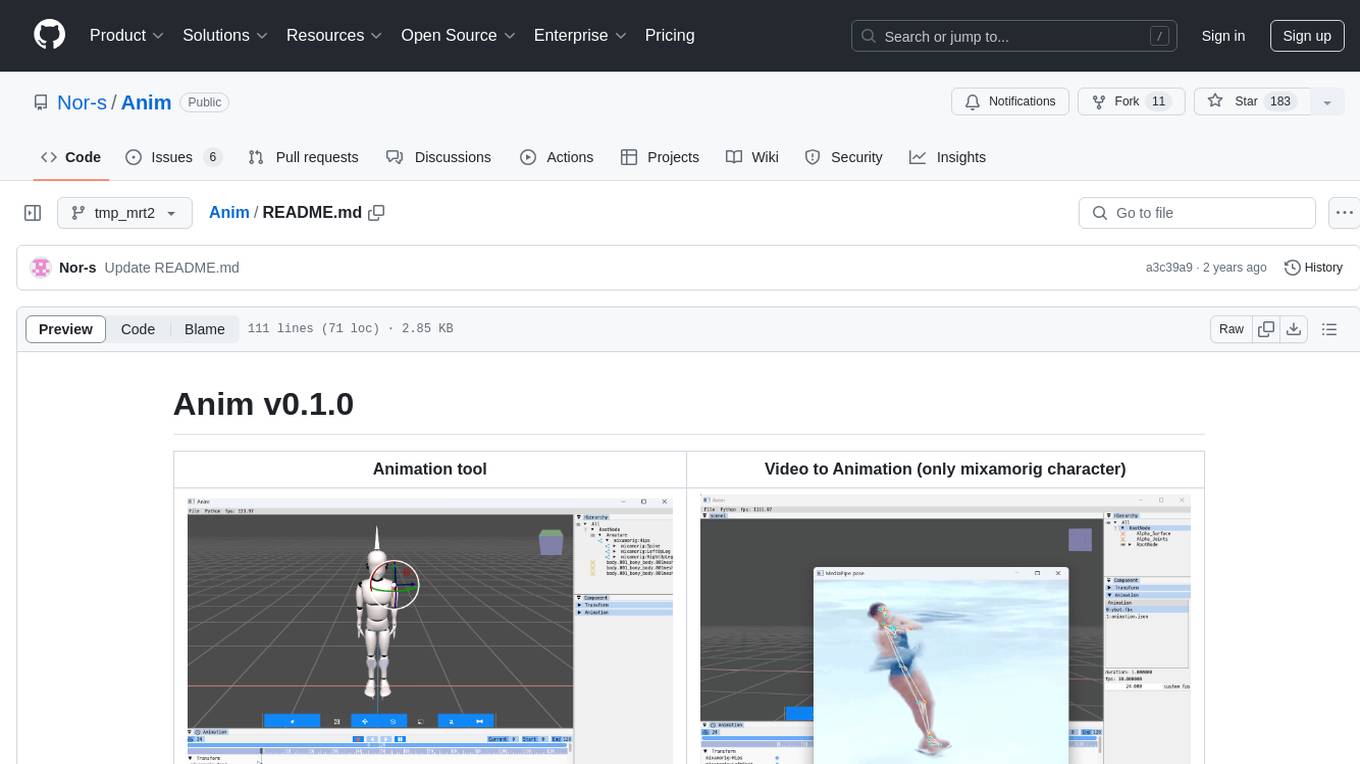
Task: Expand the Solutions menu
Action: click(x=225, y=35)
